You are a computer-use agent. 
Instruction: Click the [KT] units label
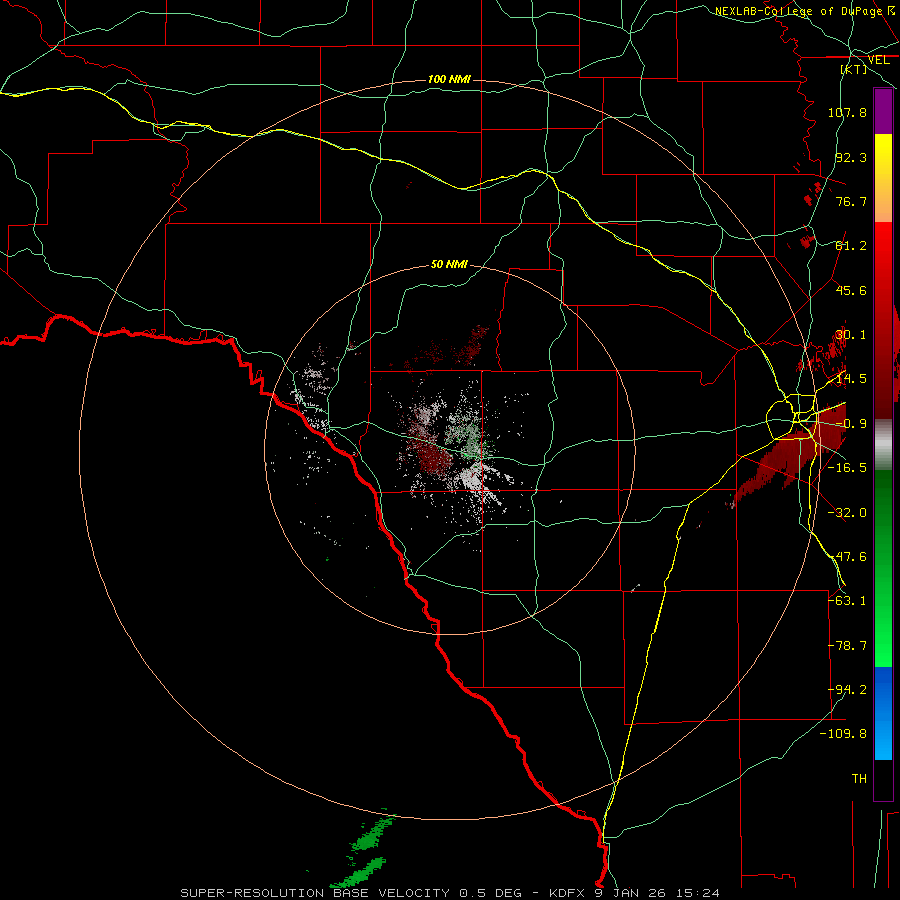[x=854, y=69]
